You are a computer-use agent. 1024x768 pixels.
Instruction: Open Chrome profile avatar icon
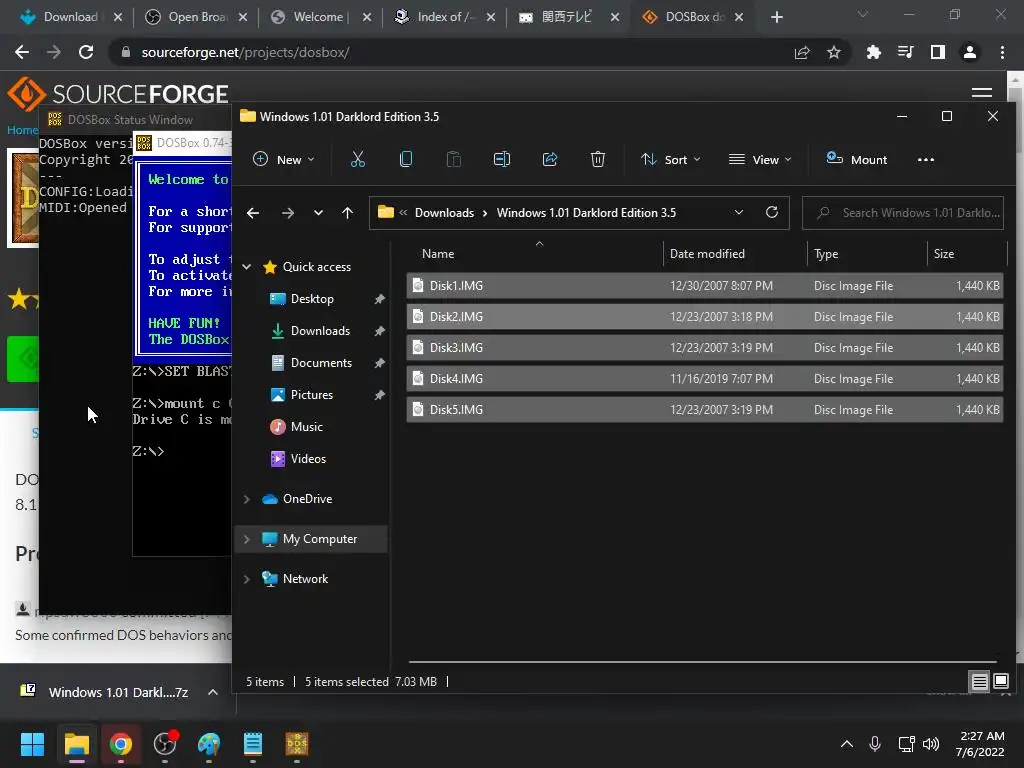pyautogui.click(x=970, y=52)
